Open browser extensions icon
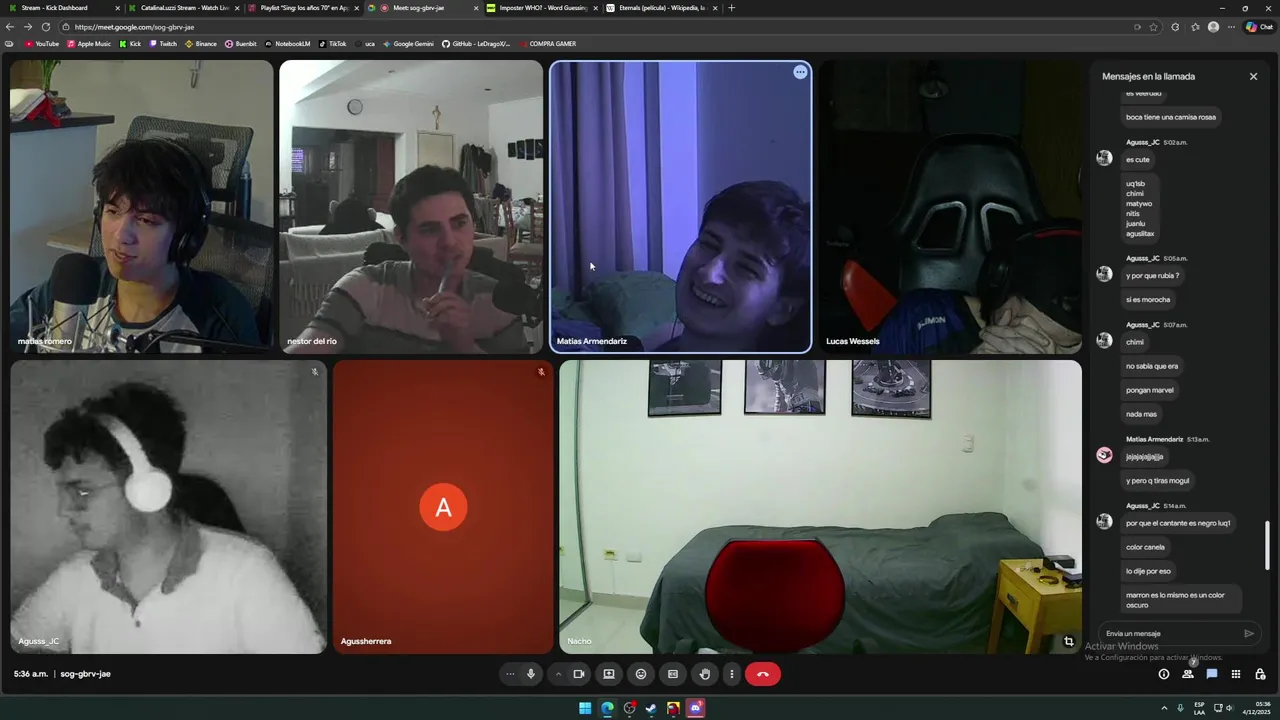The height and width of the screenshot is (720, 1280). click(1175, 27)
